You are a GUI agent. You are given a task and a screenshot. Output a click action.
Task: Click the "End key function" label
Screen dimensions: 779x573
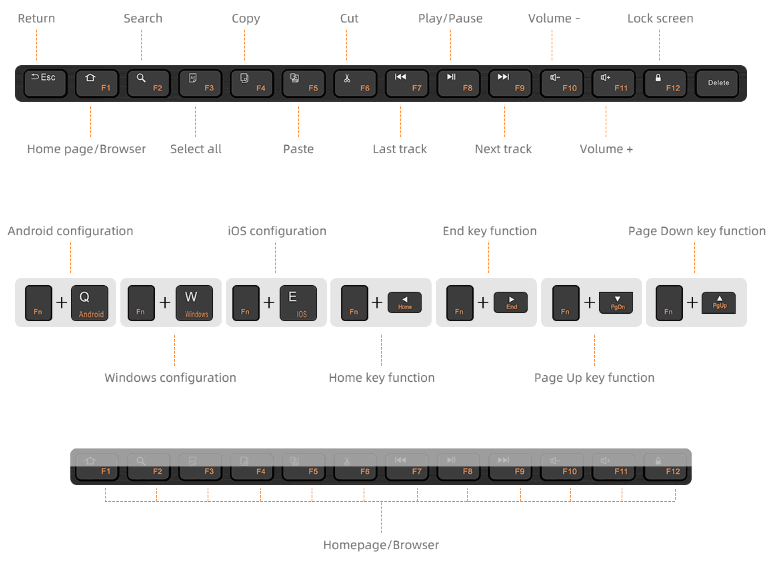[x=489, y=231]
